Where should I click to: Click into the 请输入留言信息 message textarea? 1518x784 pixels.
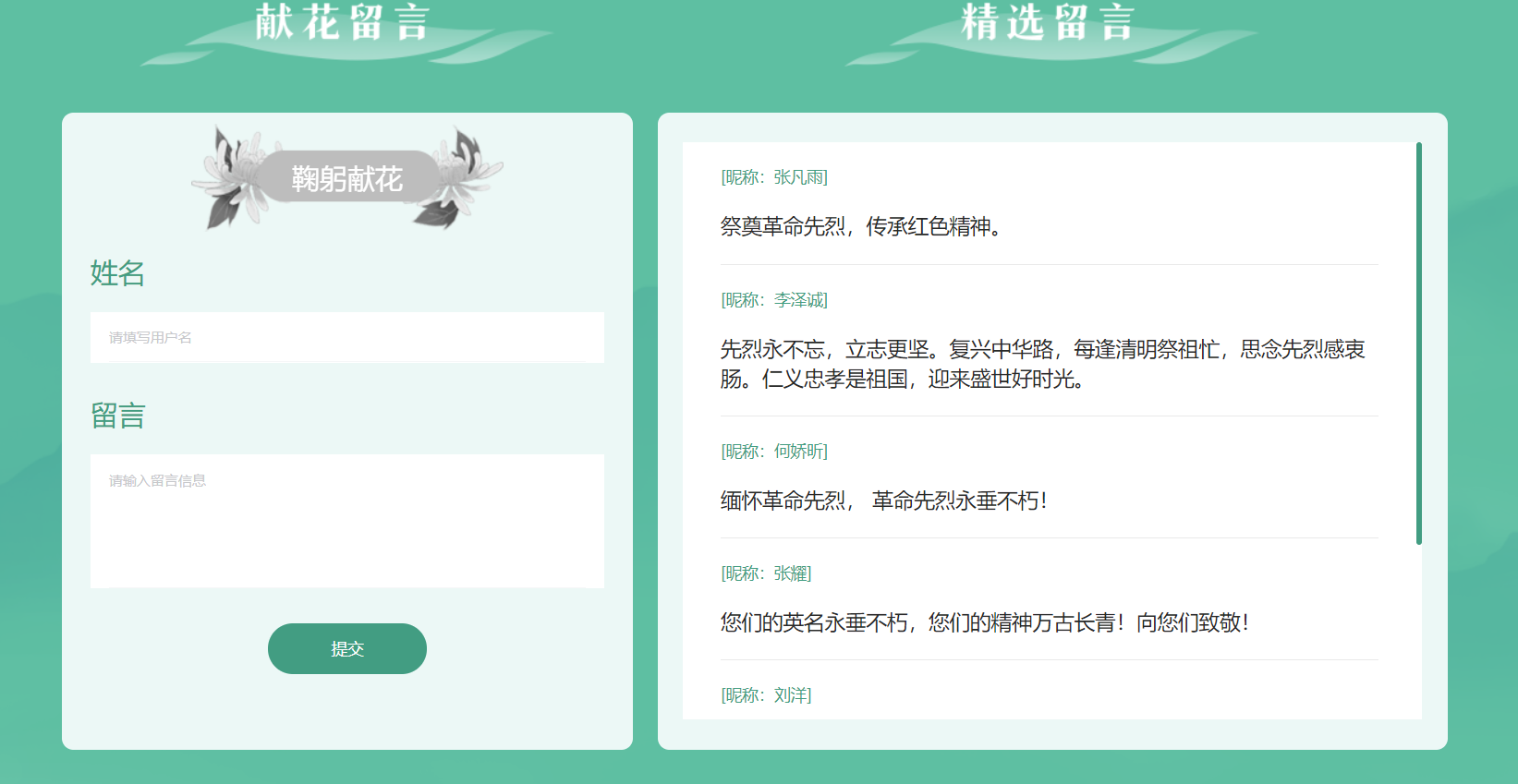click(x=346, y=521)
